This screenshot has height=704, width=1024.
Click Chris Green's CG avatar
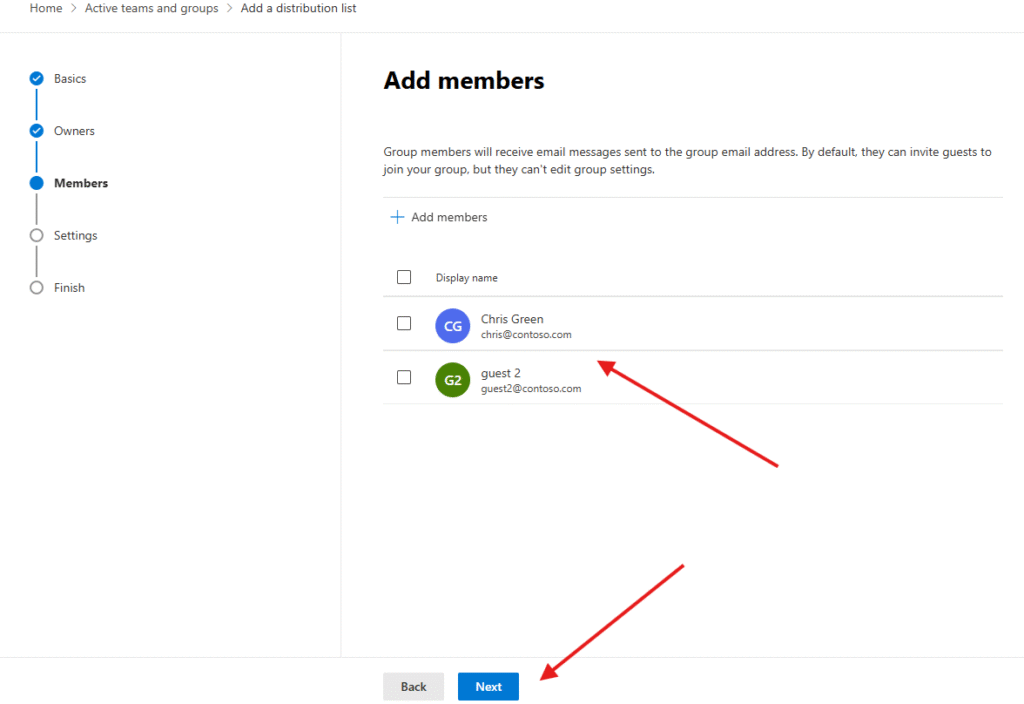pos(453,326)
